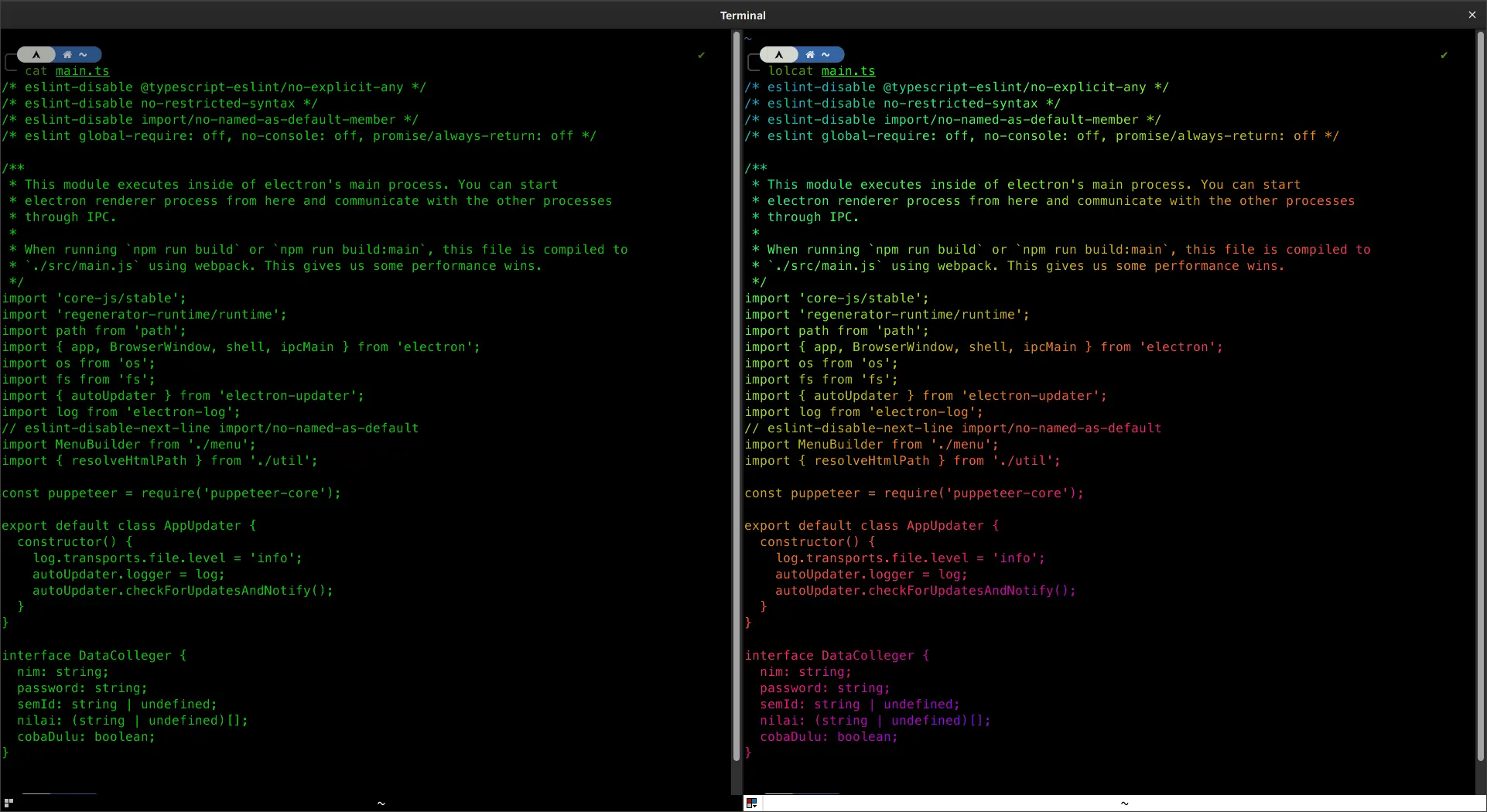Click 'autoUpdater.checkForUpdatesAndNotify();' in left pane

pyautogui.click(x=183, y=591)
